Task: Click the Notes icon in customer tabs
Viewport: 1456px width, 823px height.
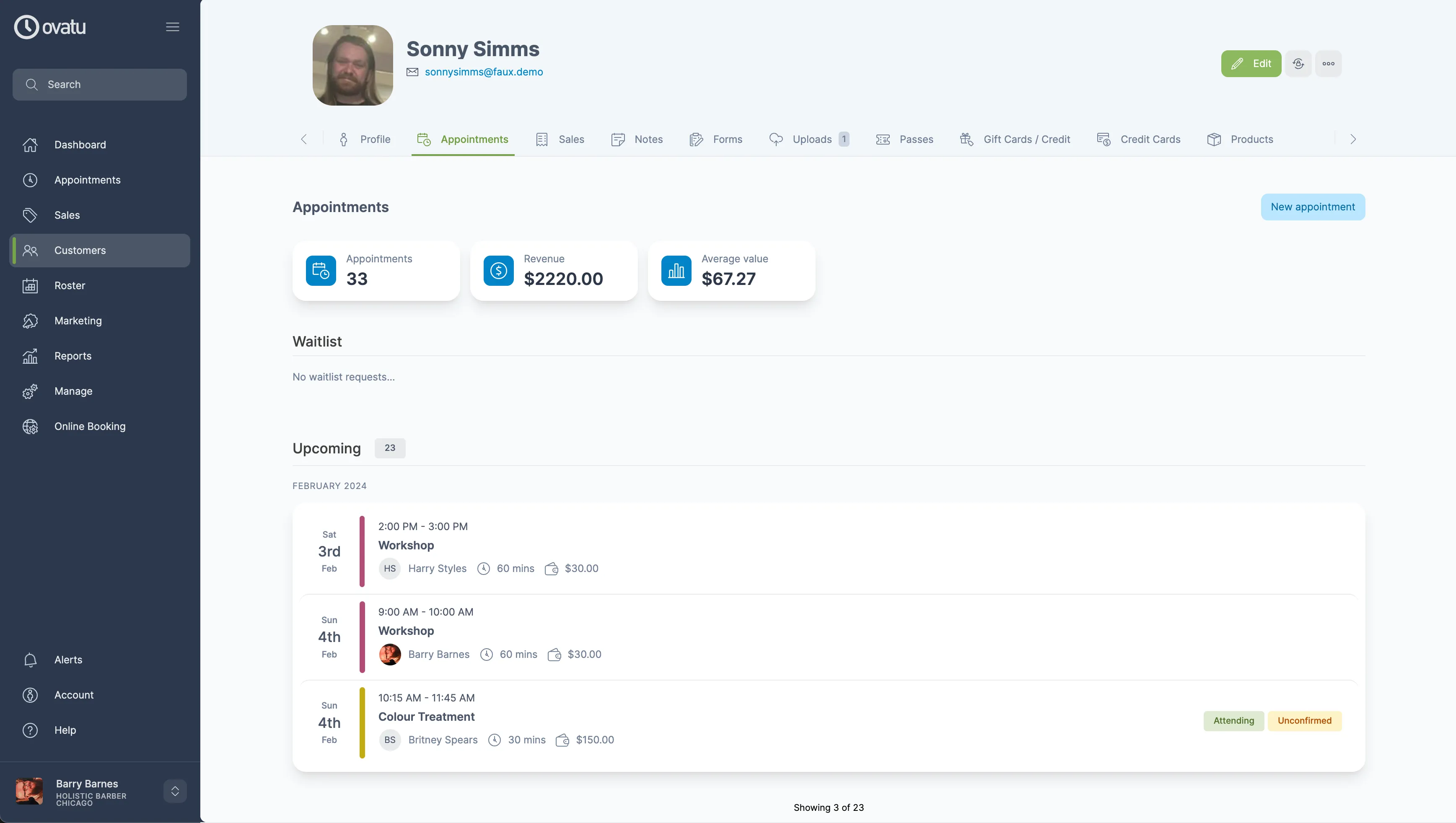Action: point(617,139)
